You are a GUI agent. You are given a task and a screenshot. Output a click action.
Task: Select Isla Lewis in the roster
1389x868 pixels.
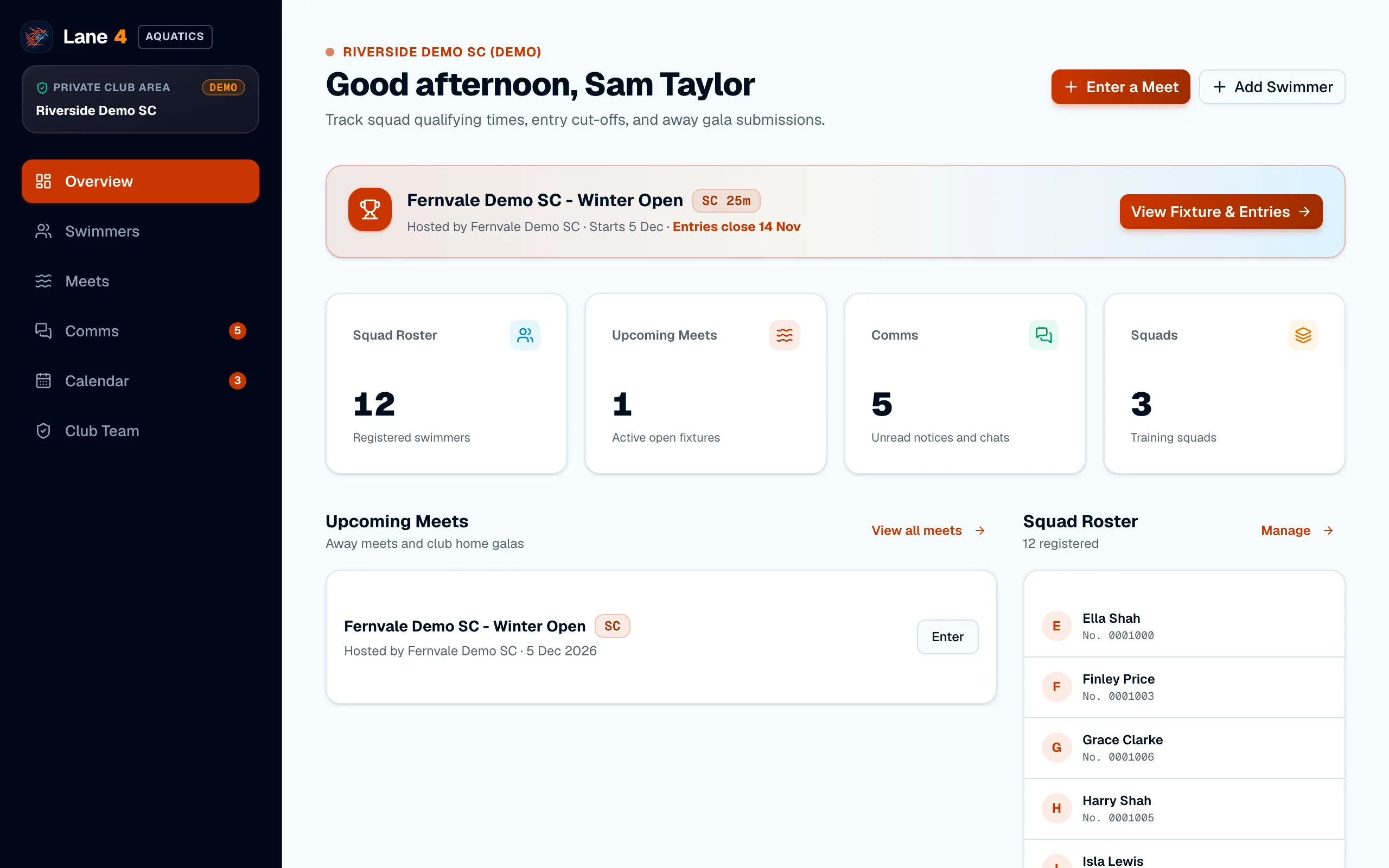[x=1184, y=856]
